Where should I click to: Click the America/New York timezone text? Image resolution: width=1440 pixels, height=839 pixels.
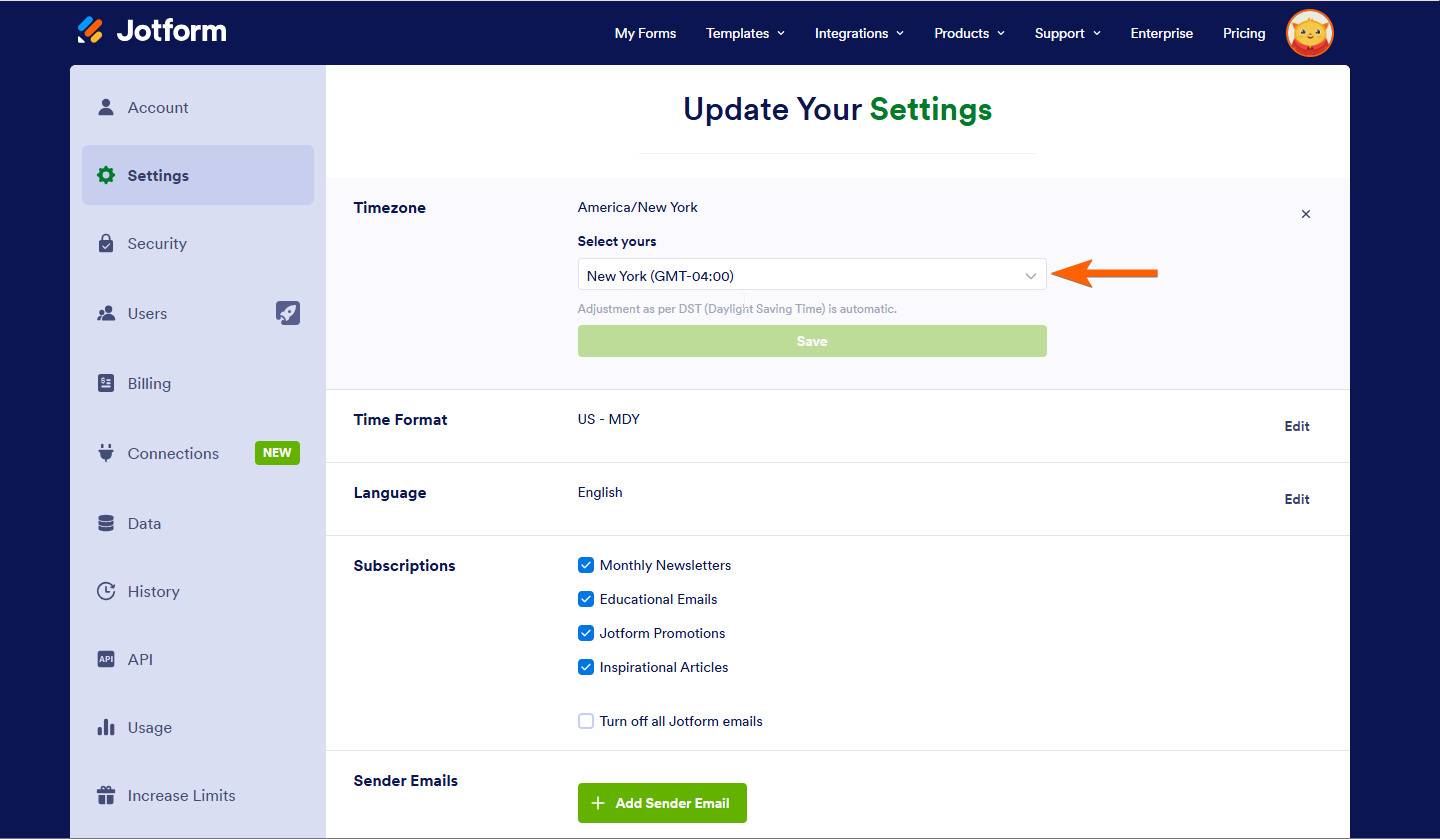click(x=638, y=207)
